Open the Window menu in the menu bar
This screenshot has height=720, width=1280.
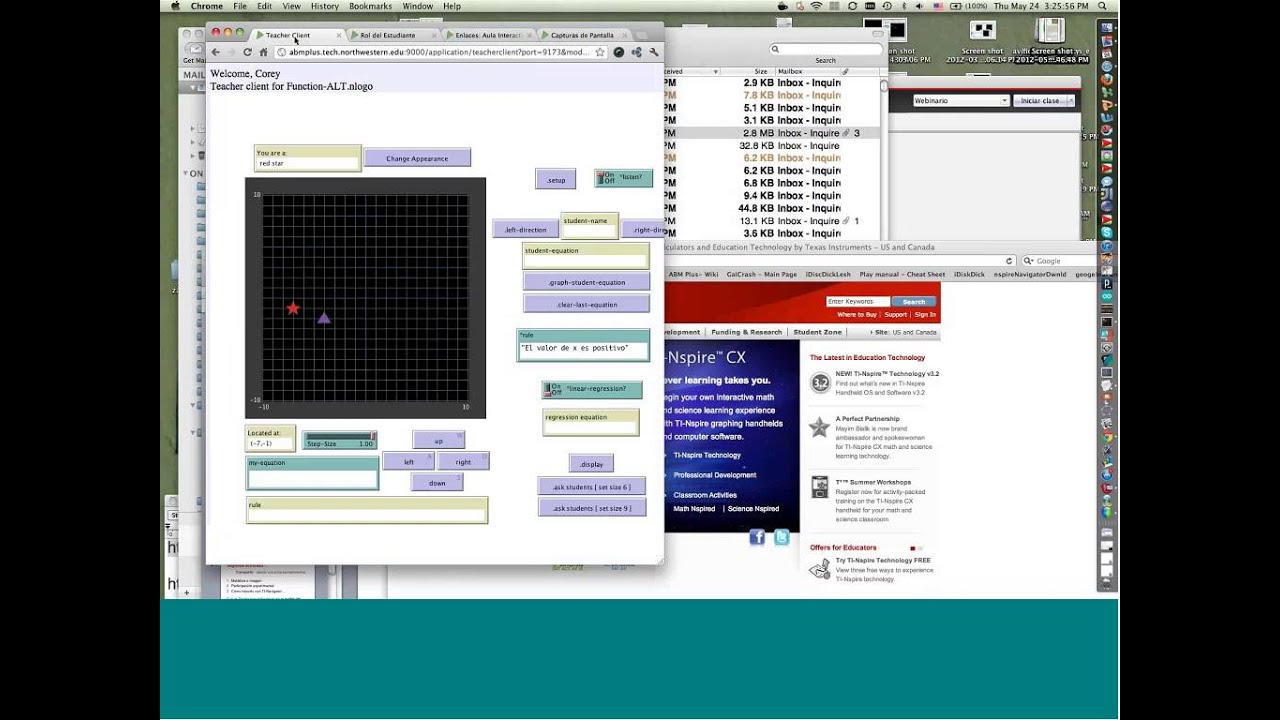[418, 6]
